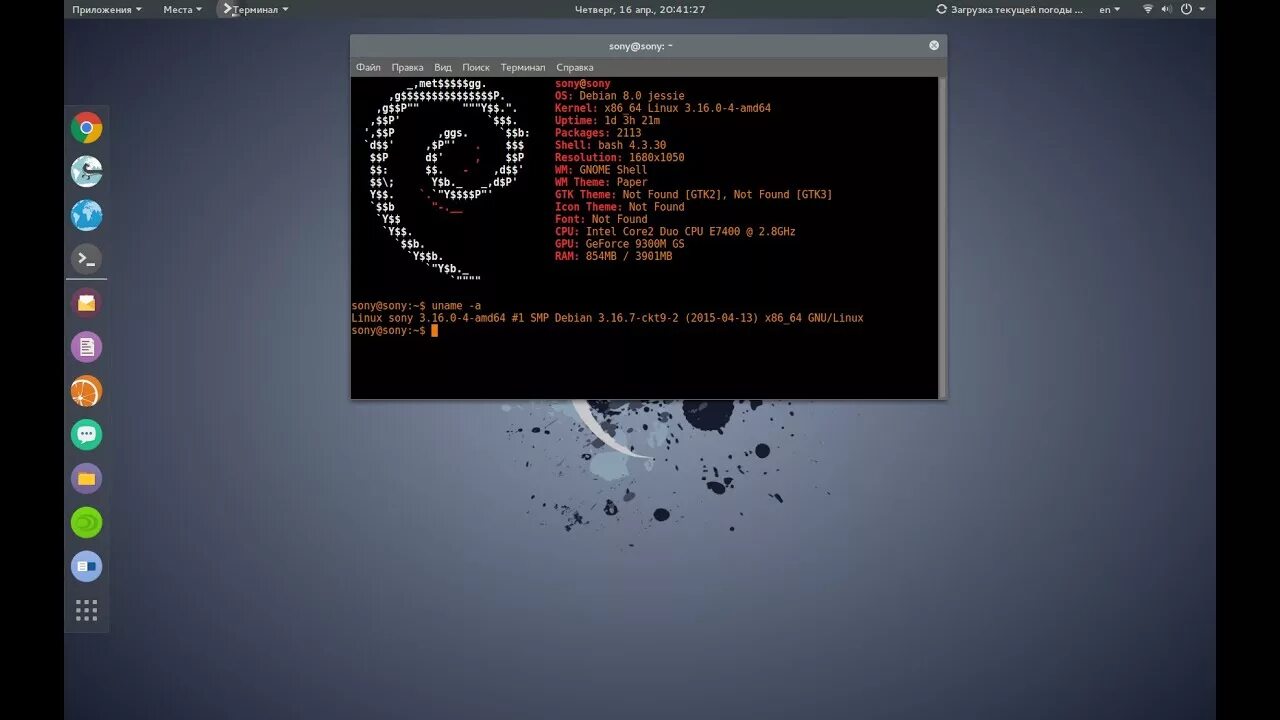Click the Packages value '2113'
Screen dimensions: 1280x720
click(x=629, y=133)
